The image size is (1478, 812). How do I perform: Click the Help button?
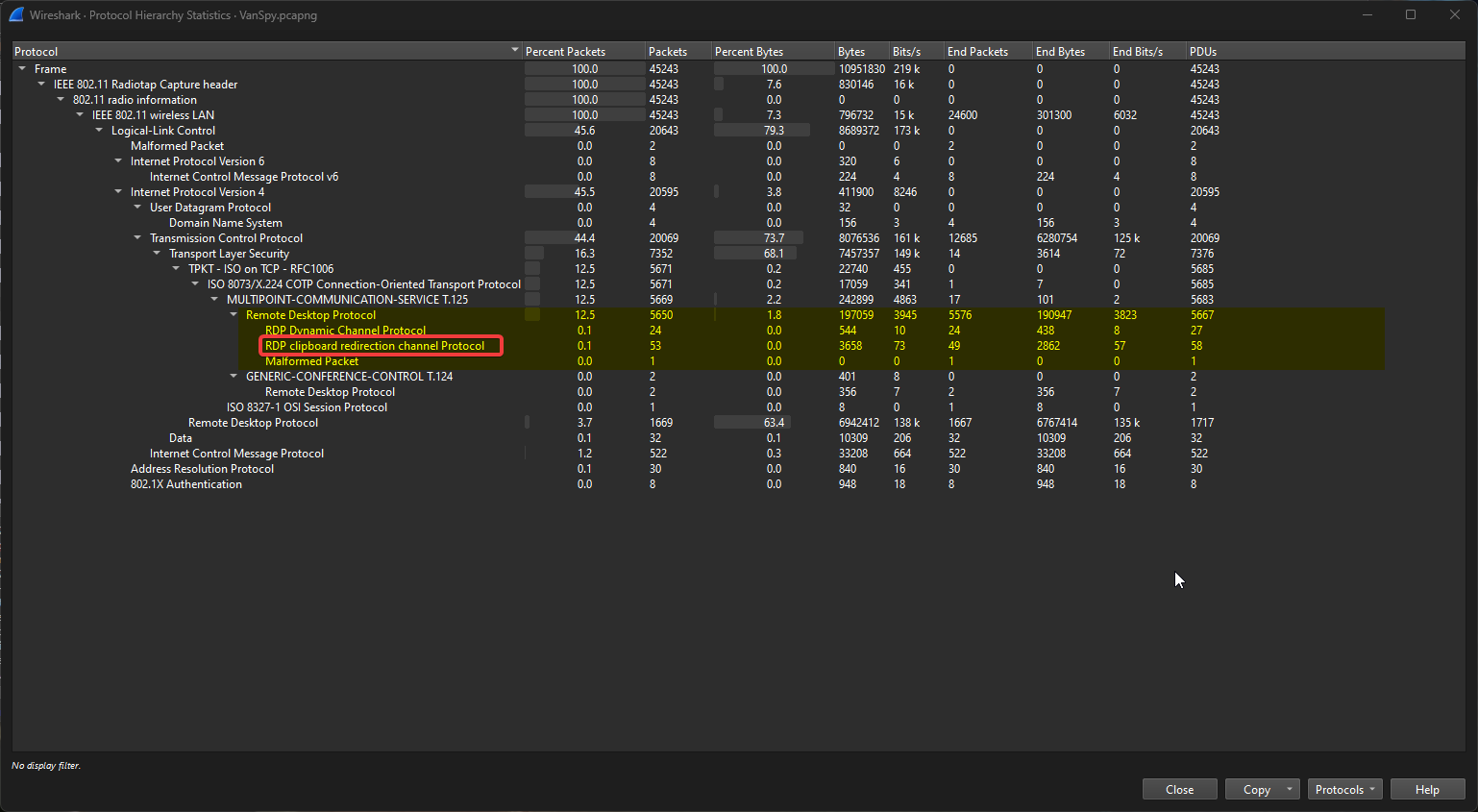1427,789
